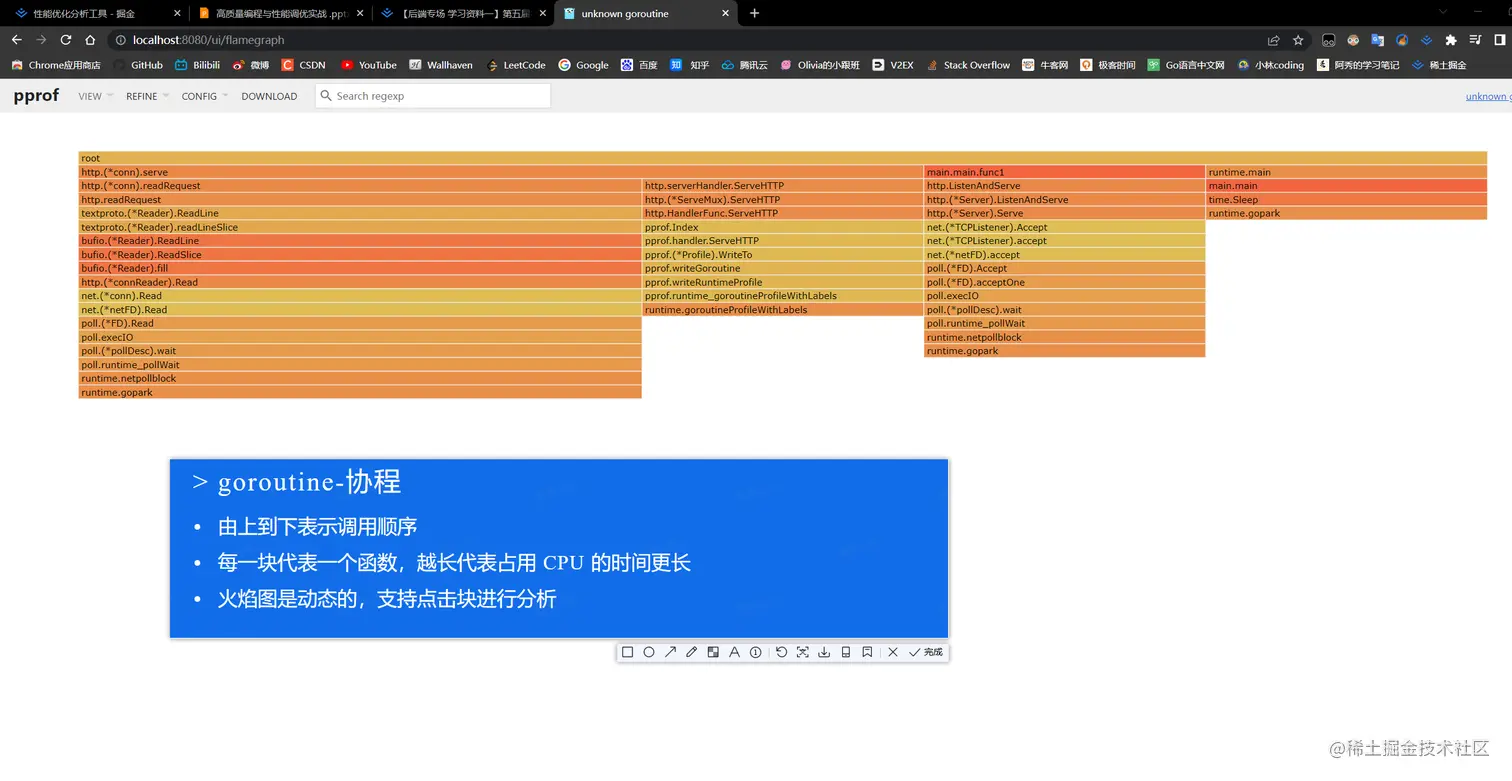Open the 稀土掘金 bookmark
The width and height of the screenshot is (1512, 781).
(1439, 65)
